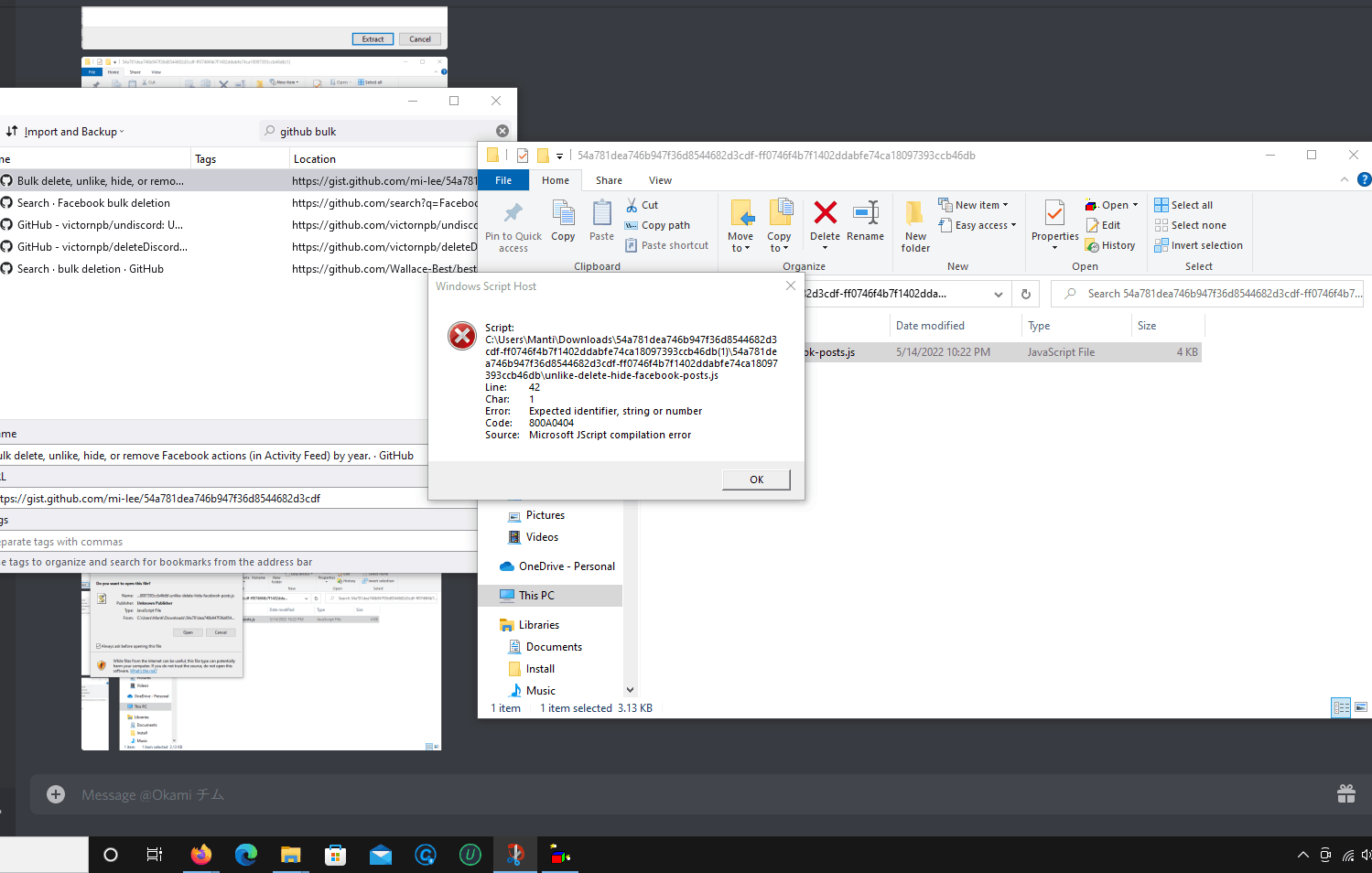Launch the Snipping Tool from the taskbar

[x=515, y=854]
